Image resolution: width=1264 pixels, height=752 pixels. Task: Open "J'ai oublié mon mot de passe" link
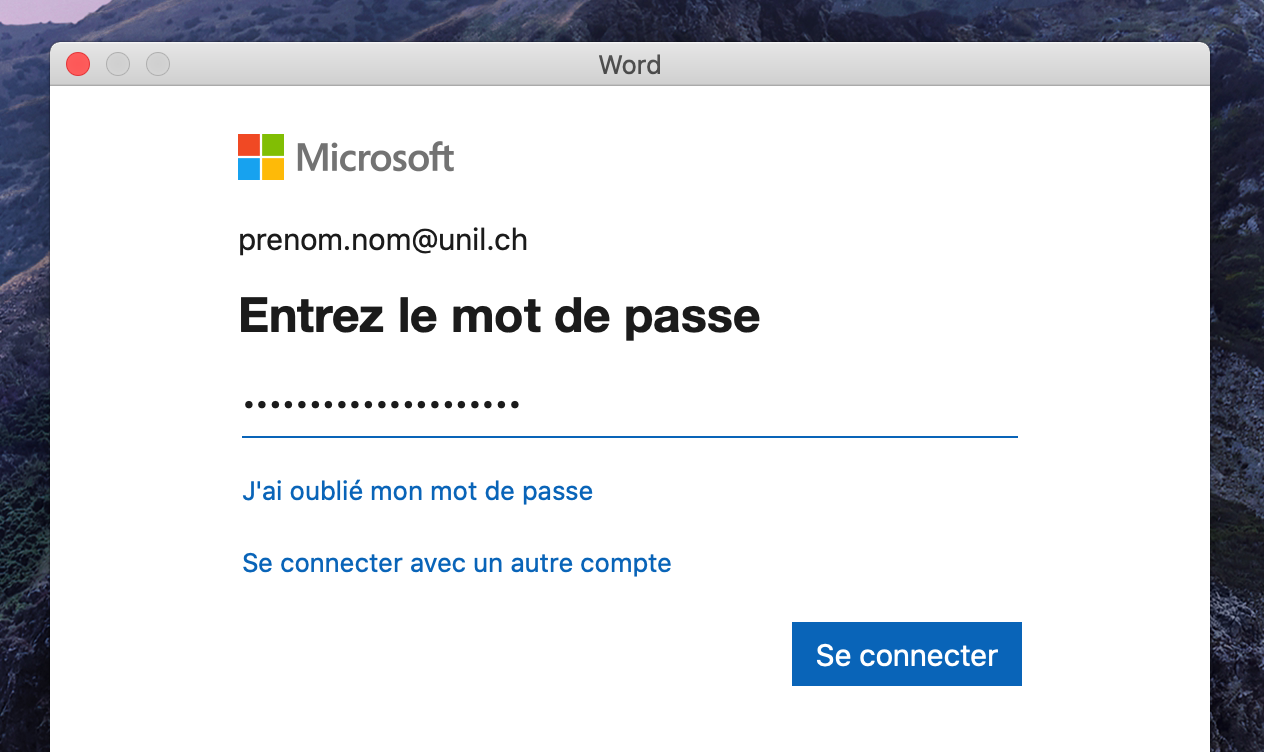[x=417, y=491]
